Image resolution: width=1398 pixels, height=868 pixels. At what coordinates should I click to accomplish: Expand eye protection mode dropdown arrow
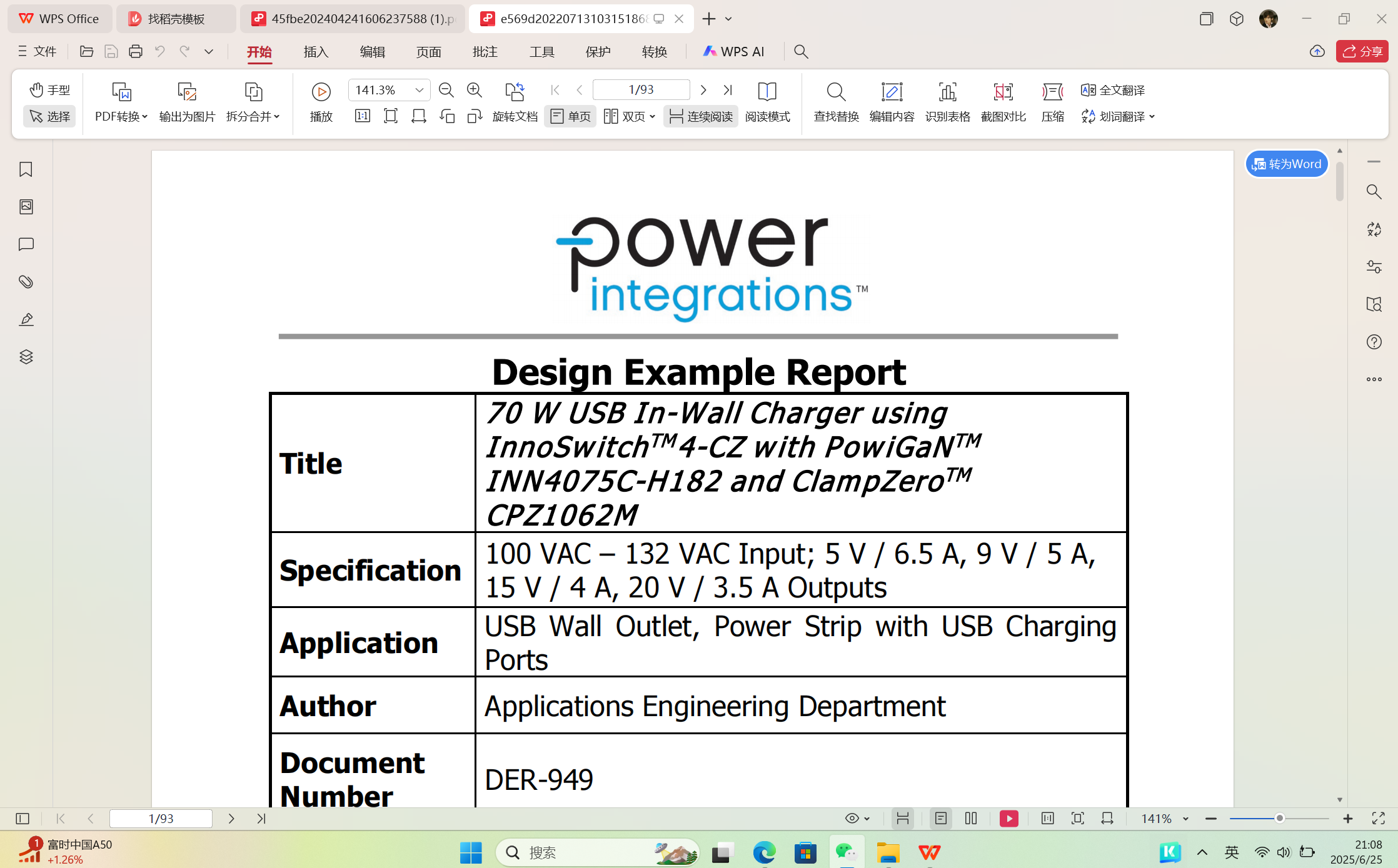tap(867, 819)
